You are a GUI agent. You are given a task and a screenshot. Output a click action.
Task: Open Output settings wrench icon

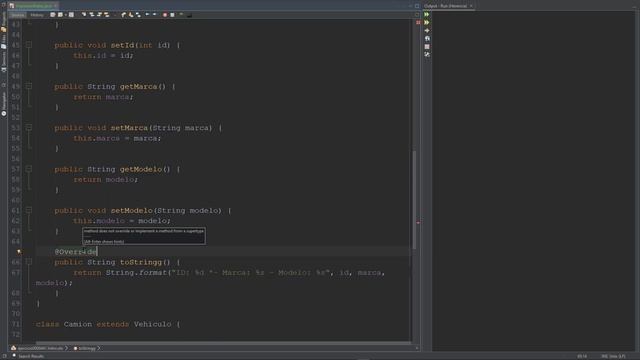point(427,54)
